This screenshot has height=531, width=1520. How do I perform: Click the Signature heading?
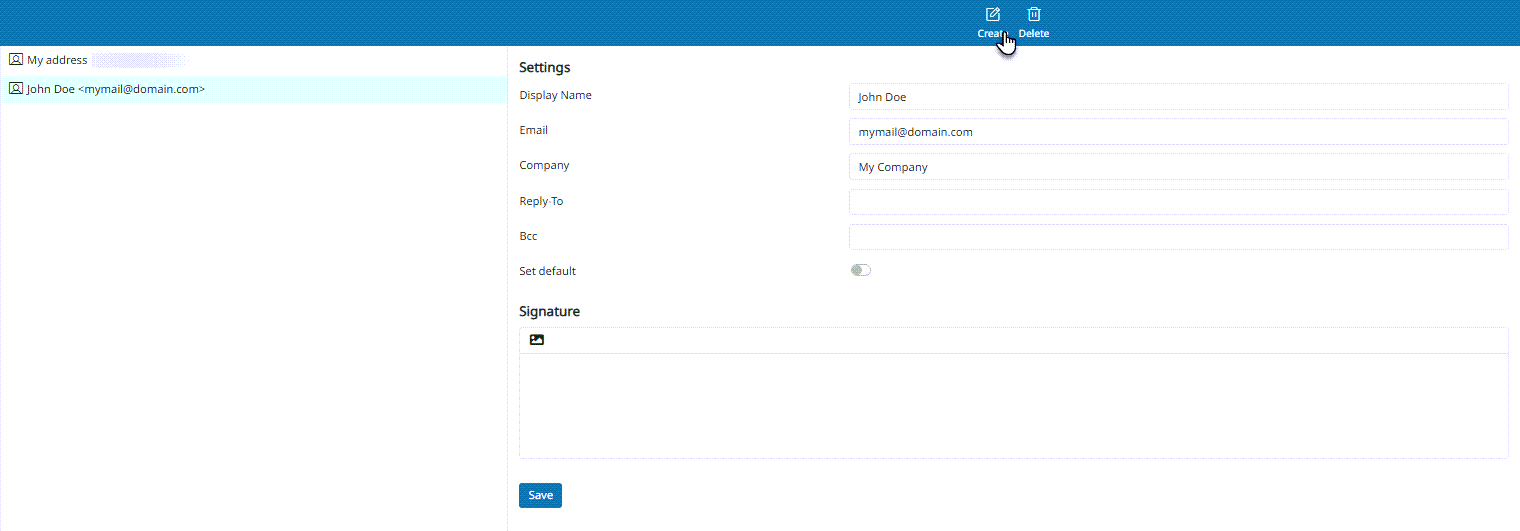point(549,312)
